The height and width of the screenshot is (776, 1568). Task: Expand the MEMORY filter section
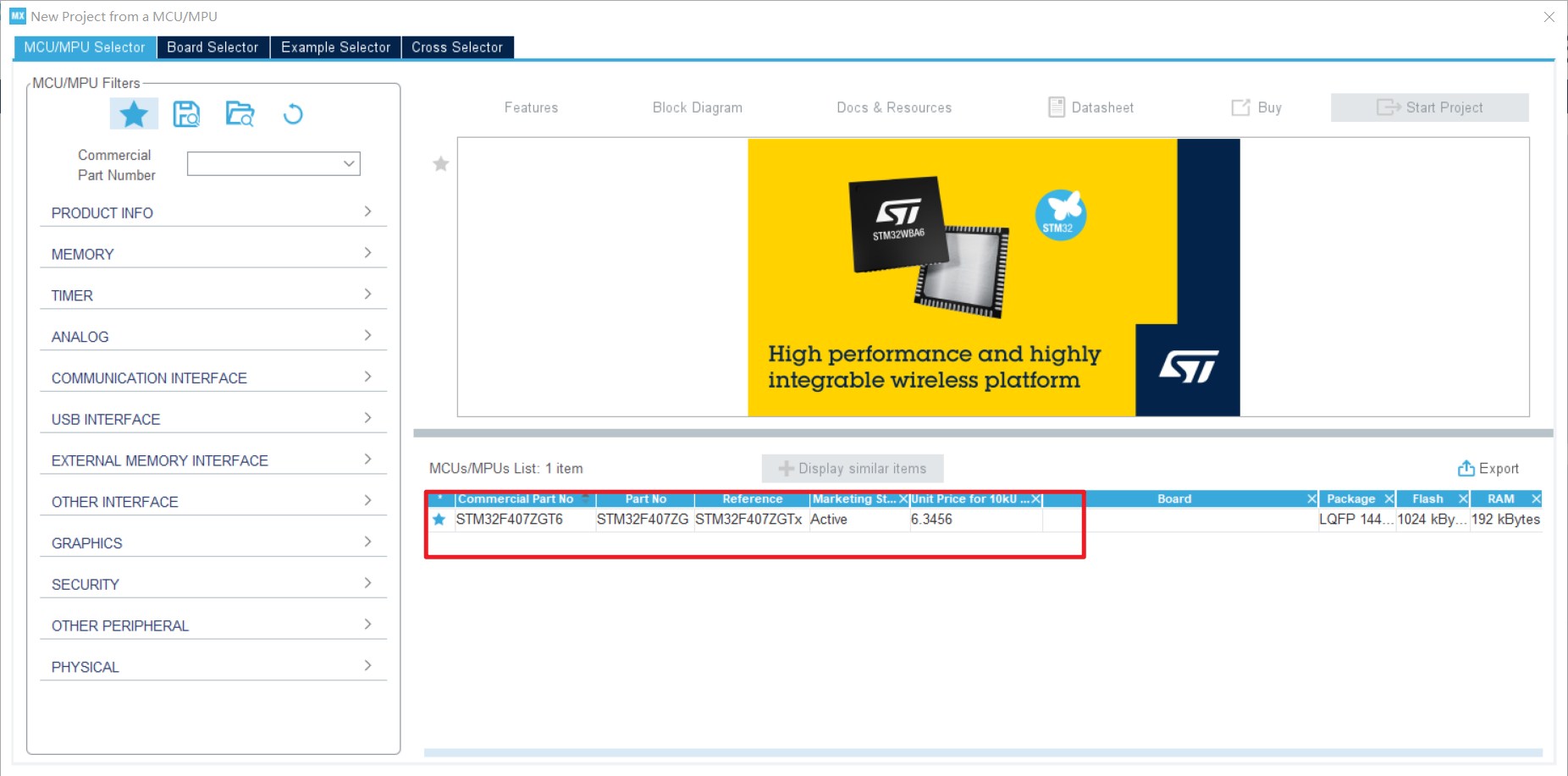[213, 254]
